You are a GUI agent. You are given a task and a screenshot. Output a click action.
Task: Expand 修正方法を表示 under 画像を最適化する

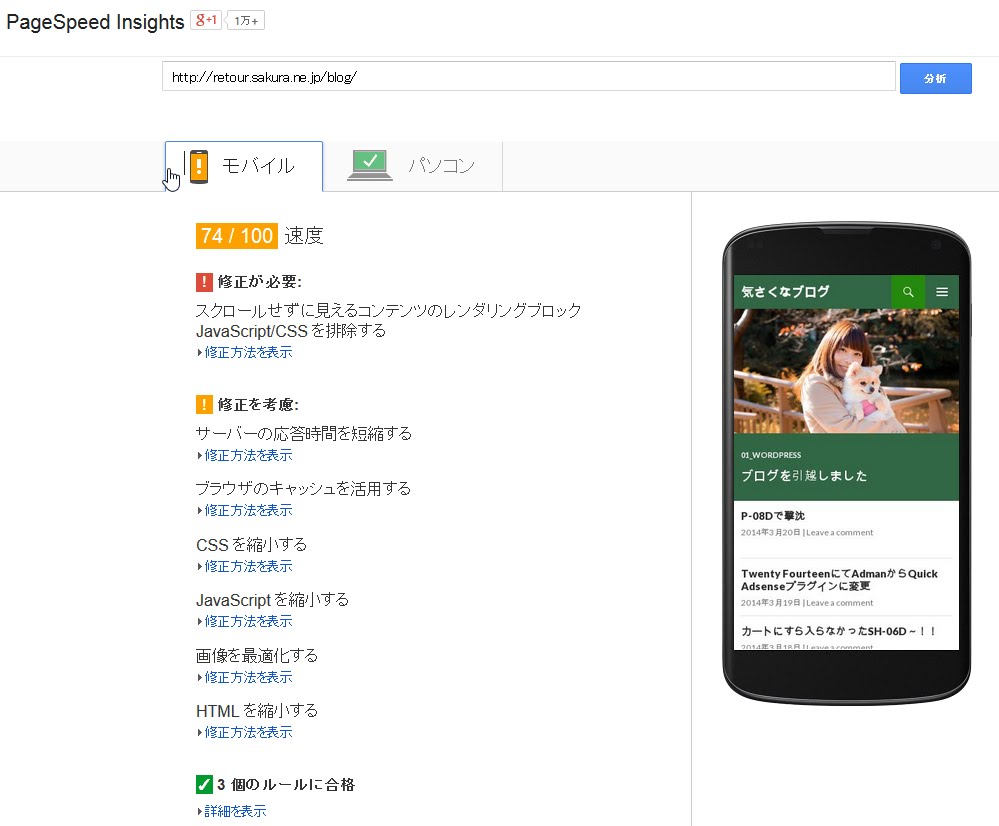pyautogui.click(x=248, y=677)
